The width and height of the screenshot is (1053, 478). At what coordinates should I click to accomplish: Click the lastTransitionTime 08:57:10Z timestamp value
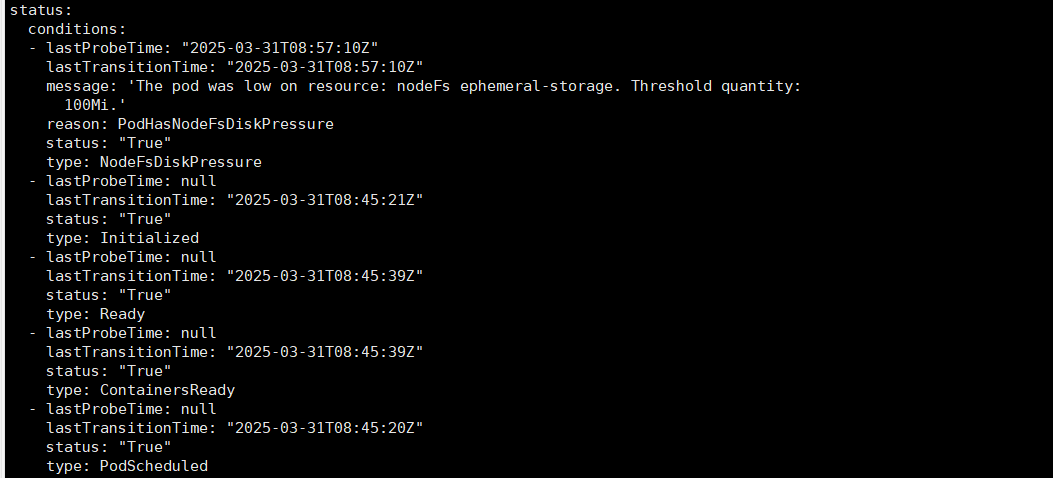click(325, 67)
